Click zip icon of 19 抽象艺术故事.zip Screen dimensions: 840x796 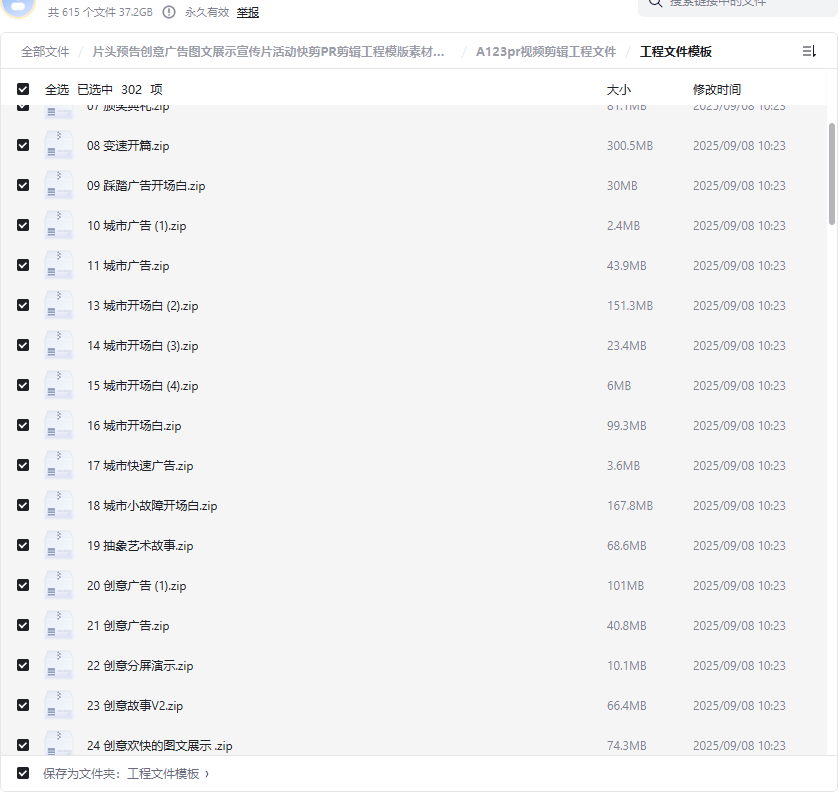point(58,545)
